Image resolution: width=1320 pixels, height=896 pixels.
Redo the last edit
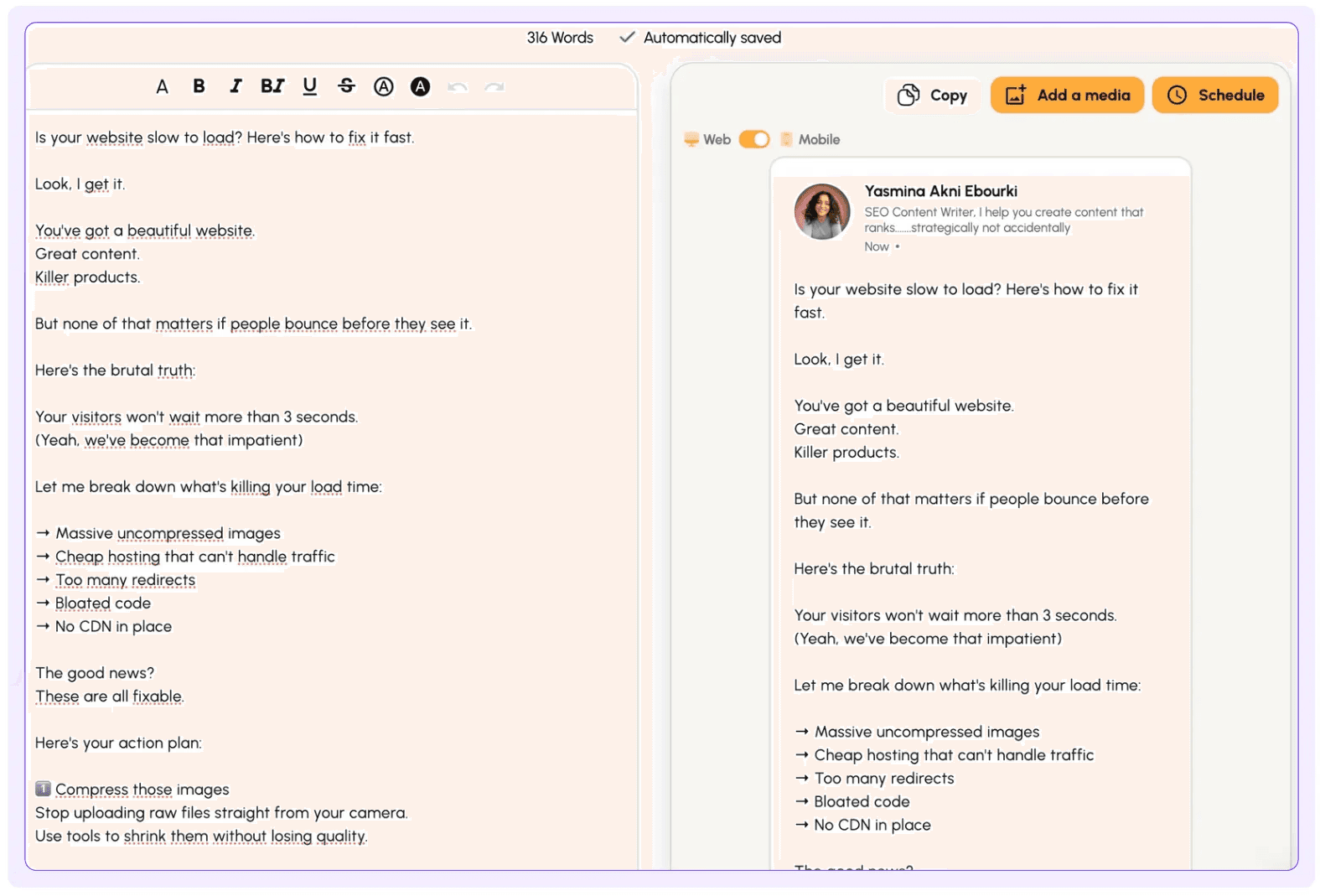coord(494,86)
